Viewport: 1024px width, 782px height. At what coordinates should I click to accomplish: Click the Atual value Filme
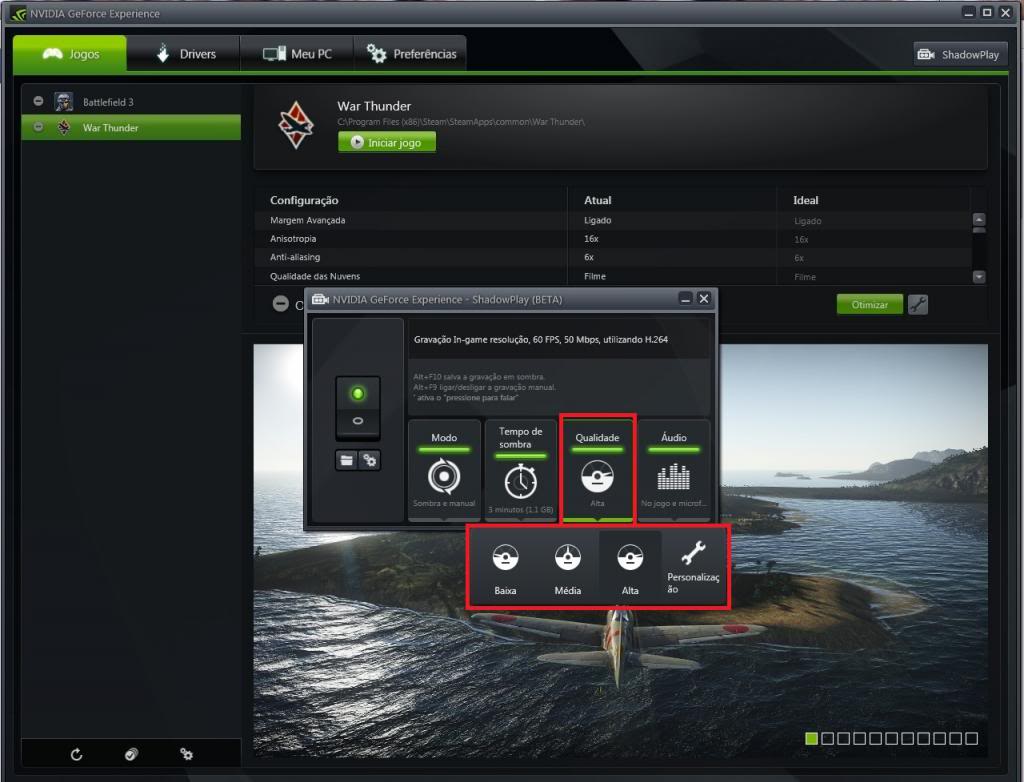pos(594,276)
